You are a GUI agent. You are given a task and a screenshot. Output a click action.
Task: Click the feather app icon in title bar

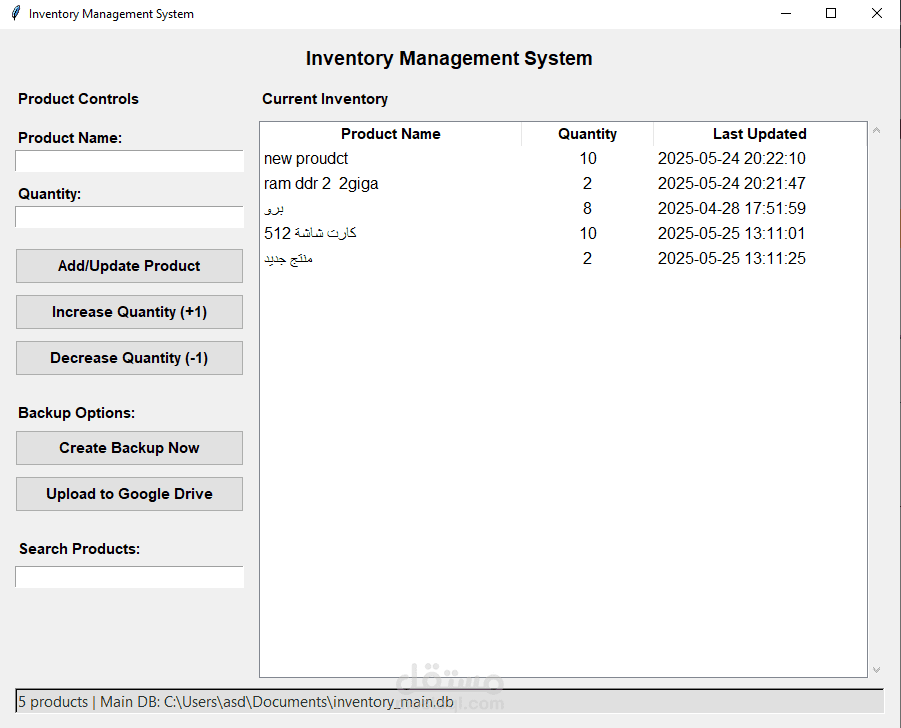coord(16,13)
